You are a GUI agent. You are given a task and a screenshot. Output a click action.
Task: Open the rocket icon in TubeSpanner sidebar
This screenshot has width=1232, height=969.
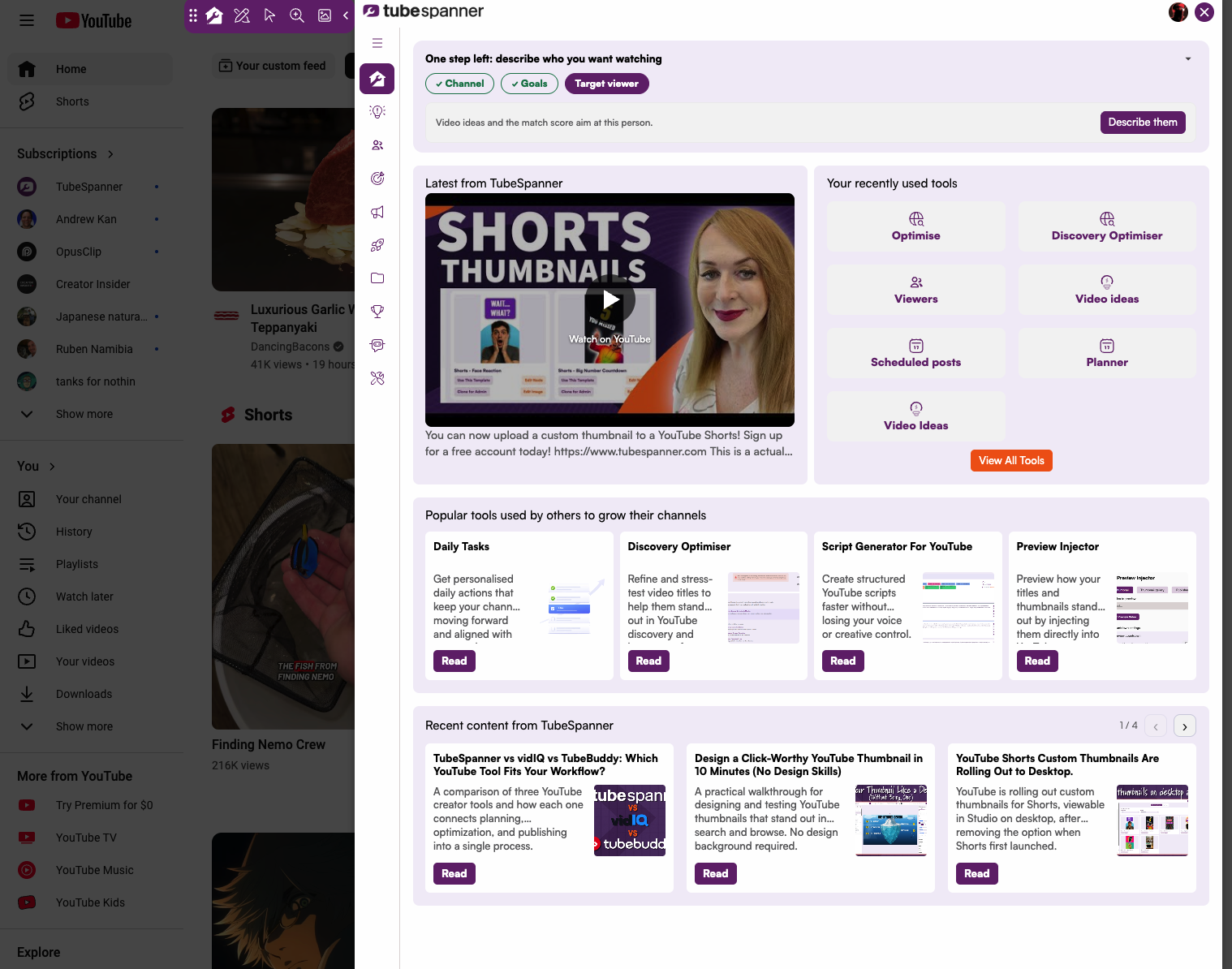click(377, 245)
